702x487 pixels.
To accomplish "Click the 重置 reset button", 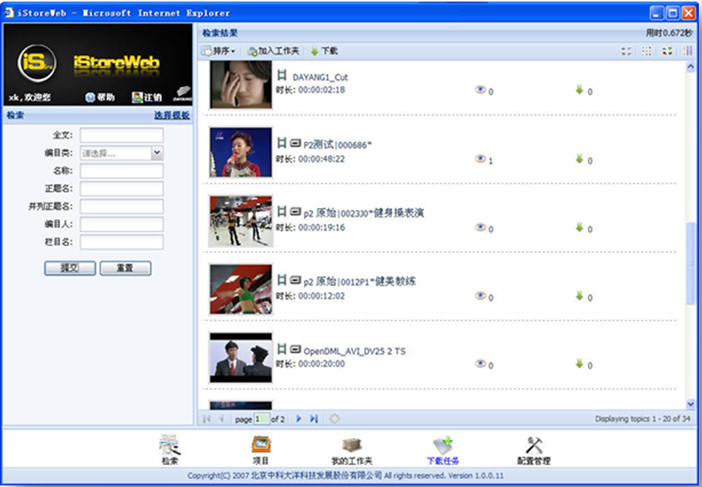I will point(125,268).
